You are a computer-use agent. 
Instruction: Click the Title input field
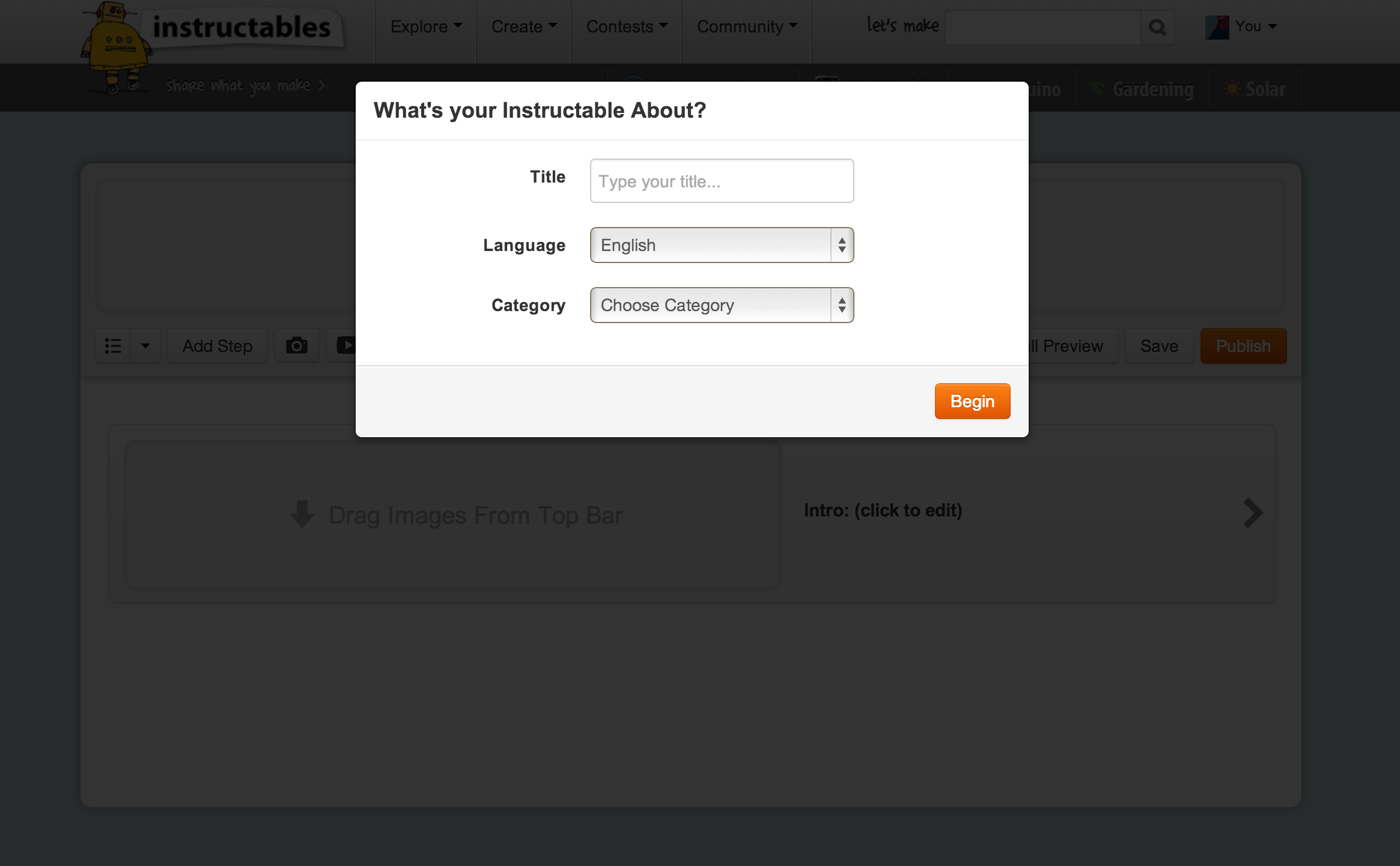721,180
